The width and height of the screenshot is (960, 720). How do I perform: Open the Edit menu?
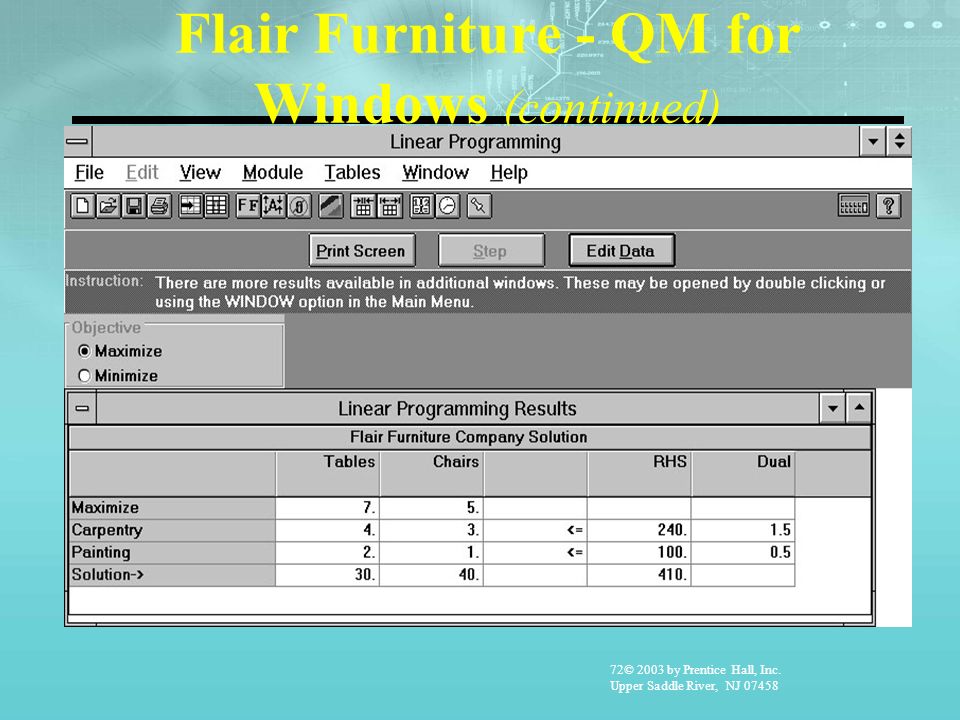coord(142,173)
